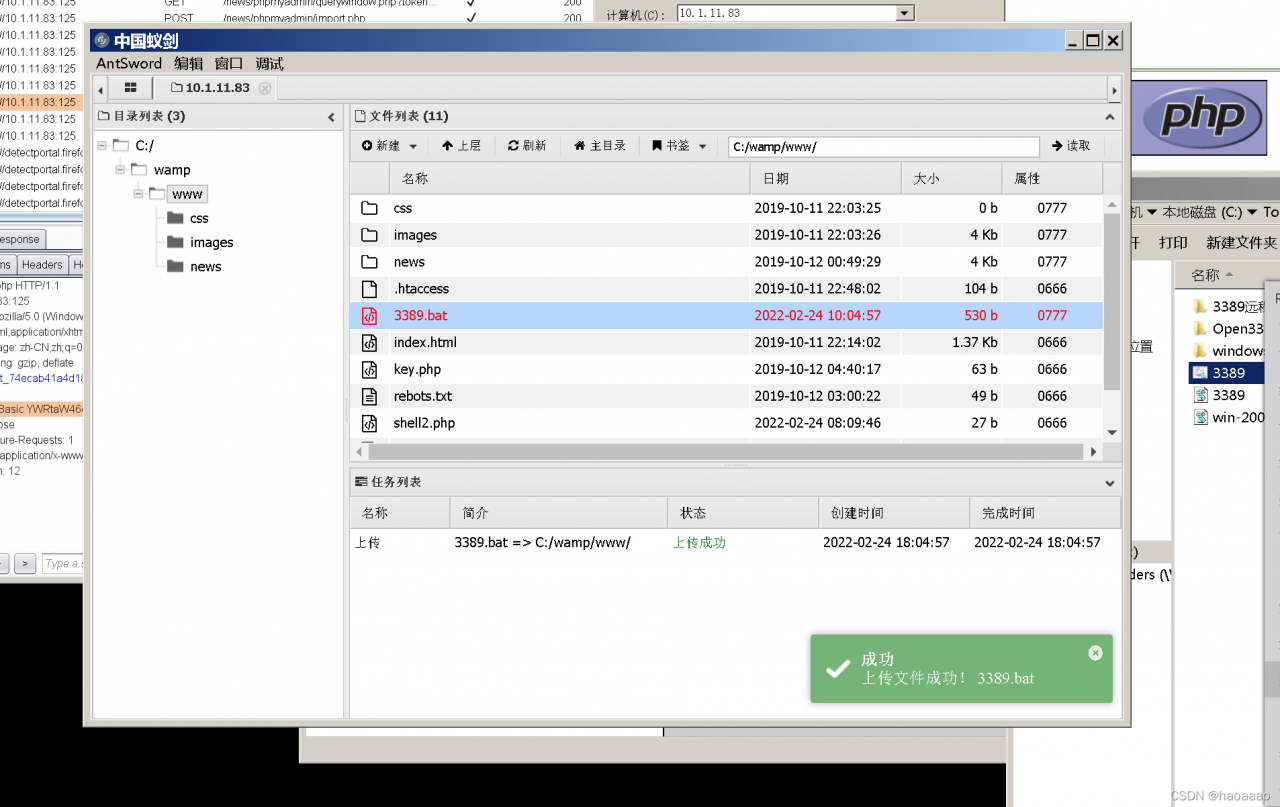Click the 3389.bat => C:/wamp/www/ task entry
Screen dimensions: 1280x807
tap(542, 543)
